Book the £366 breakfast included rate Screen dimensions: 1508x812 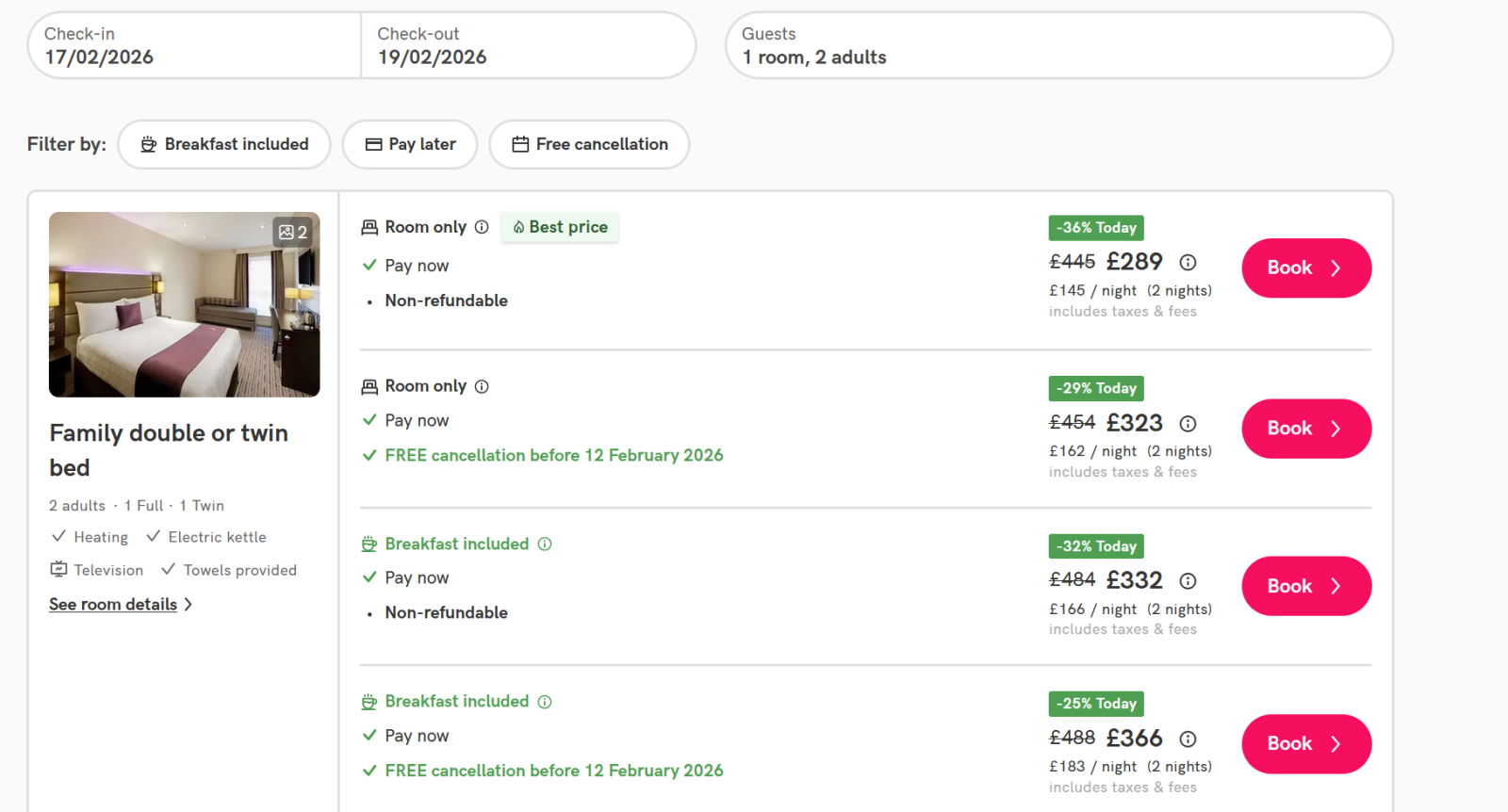1305,744
